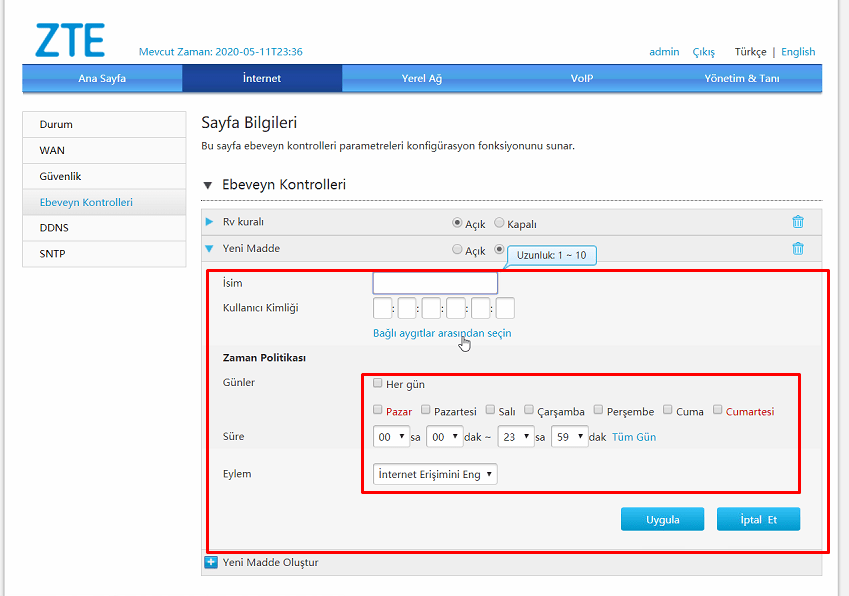Open DDNS in the sidebar

[x=104, y=228]
